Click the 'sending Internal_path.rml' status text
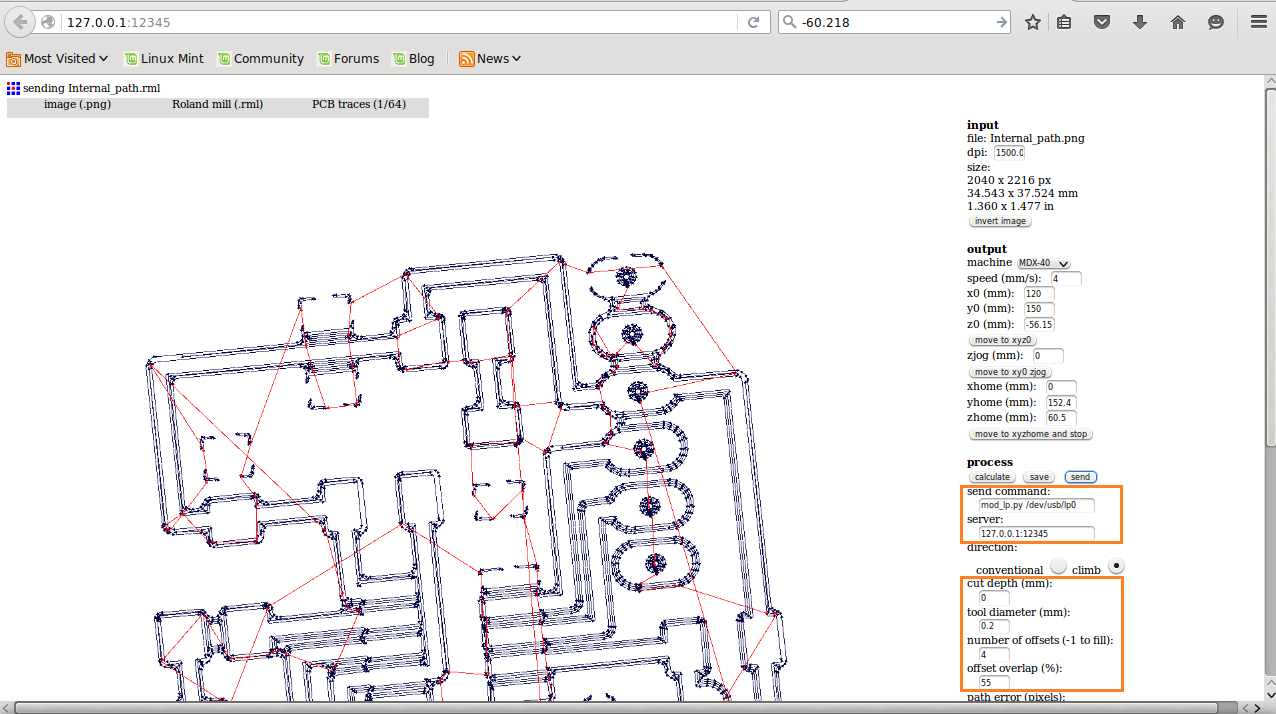The height and width of the screenshot is (714, 1276). pos(92,89)
